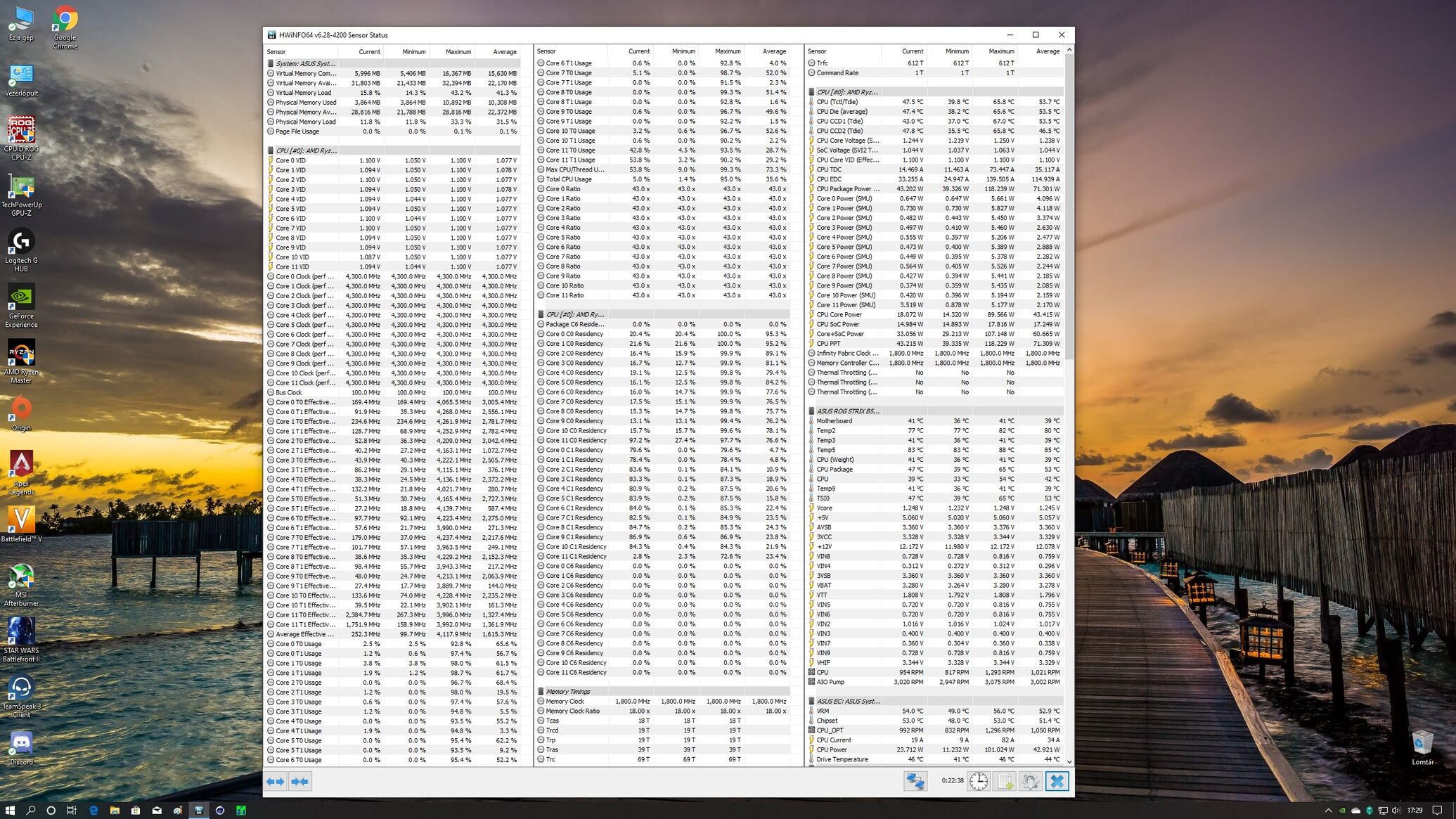Select the 'CPU PPT' row
Screen dimensions: 1456x819
pyautogui.click(x=934, y=344)
